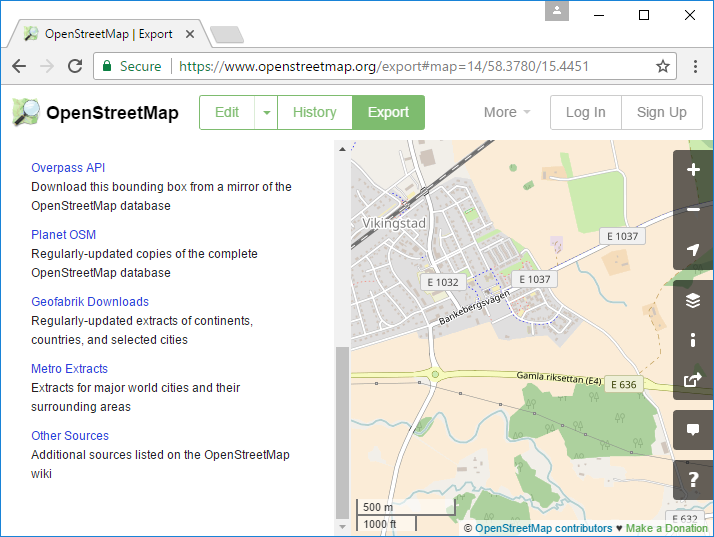Reload the page with refresh icon
The width and height of the screenshot is (714, 537).
(x=75, y=66)
